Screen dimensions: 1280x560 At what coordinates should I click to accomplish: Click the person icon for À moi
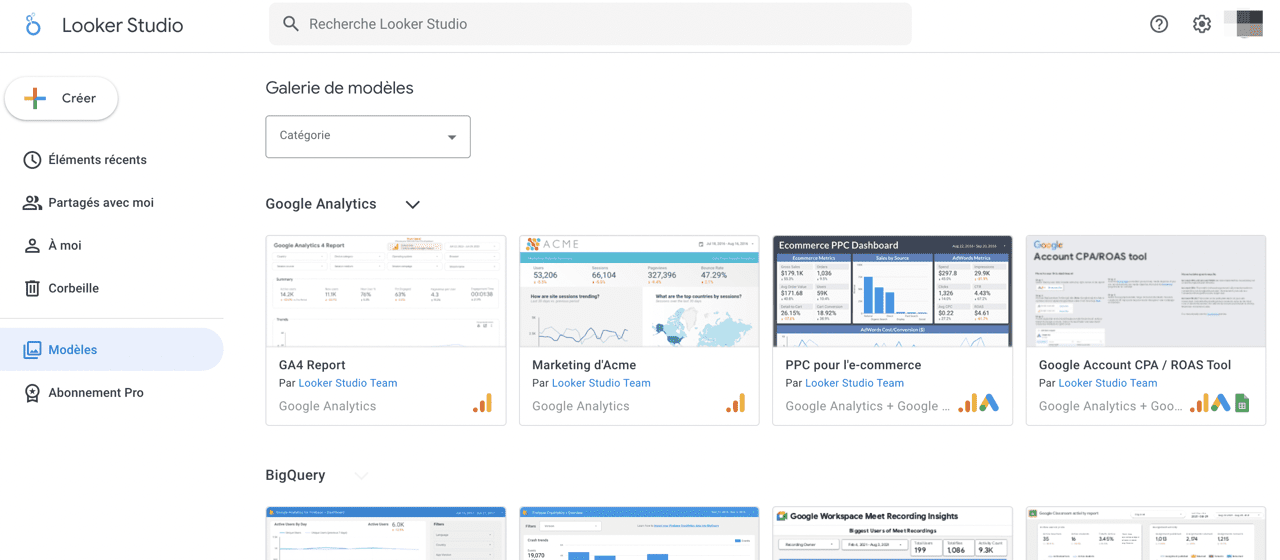[x=32, y=246]
